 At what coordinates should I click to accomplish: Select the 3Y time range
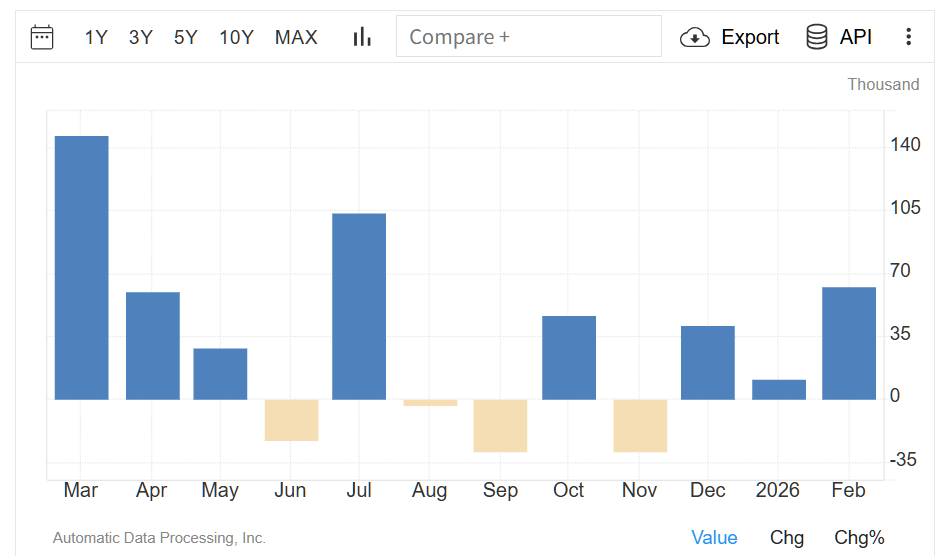(x=141, y=38)
